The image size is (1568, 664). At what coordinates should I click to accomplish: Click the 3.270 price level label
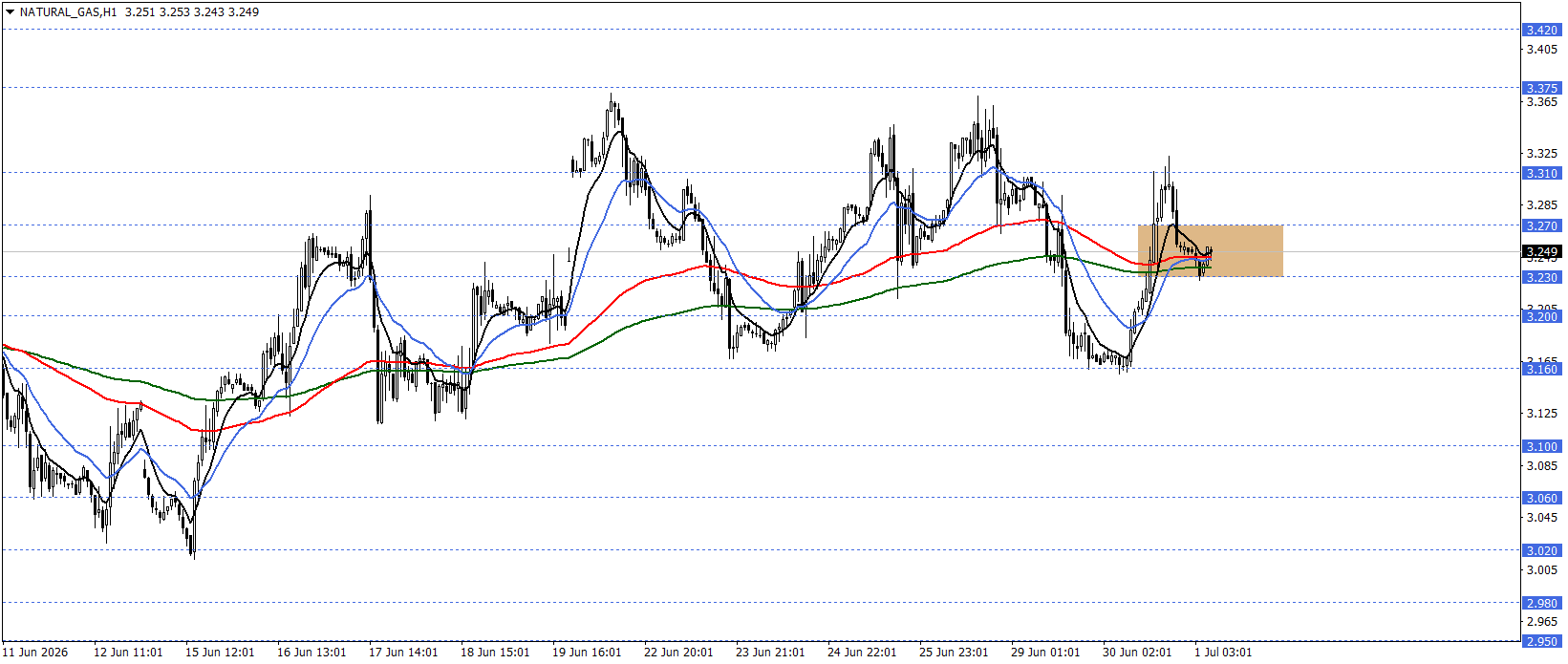1541,226
